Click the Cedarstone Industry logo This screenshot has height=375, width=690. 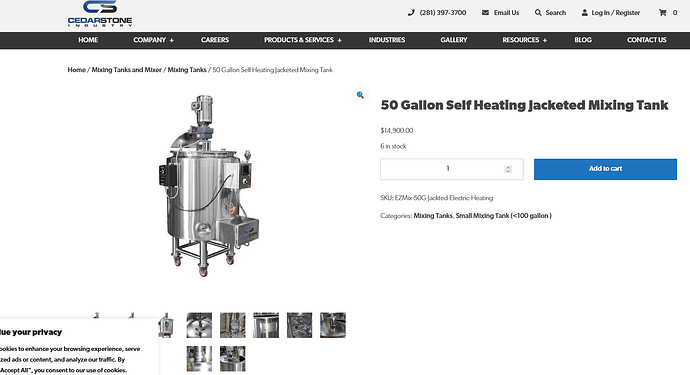[100, 14]
